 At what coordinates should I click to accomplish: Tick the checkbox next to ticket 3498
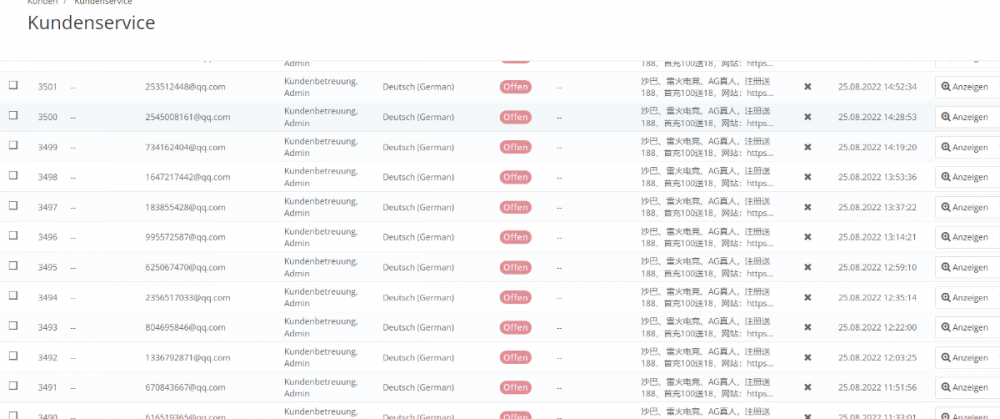13,176
